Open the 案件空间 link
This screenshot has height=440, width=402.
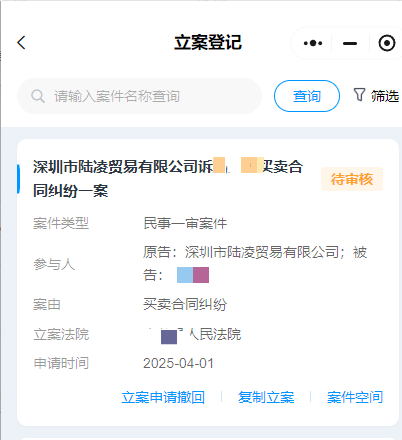pos(355,397)
